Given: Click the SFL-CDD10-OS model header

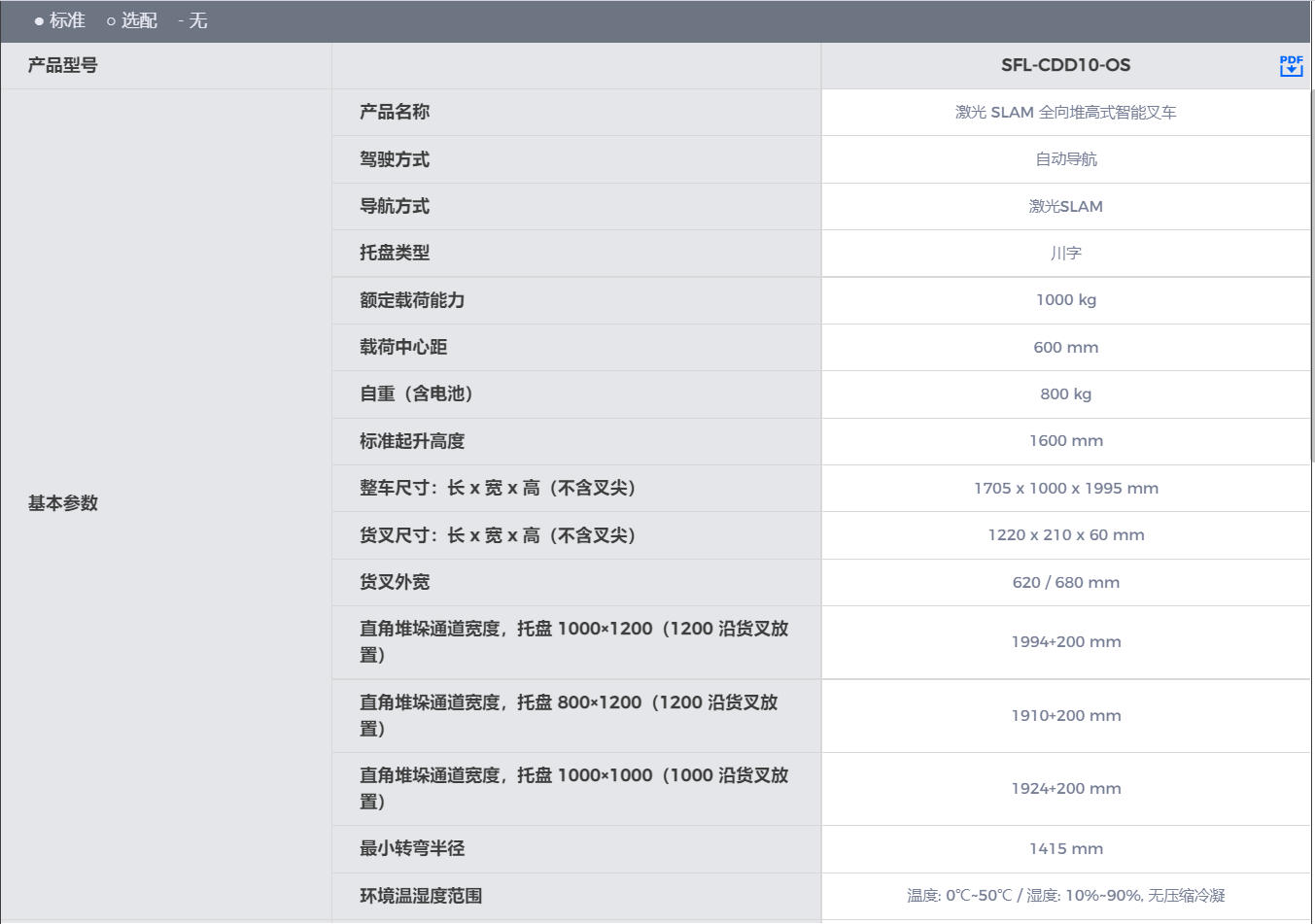Looking at the screenshot, I should (x=1065, y=65).
